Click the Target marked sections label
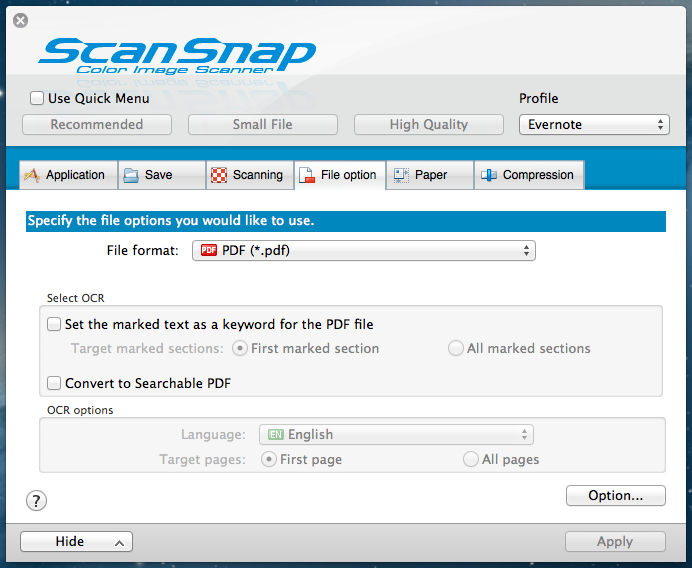The width and height of the screenshot is (692, 568). click(147, 349)
